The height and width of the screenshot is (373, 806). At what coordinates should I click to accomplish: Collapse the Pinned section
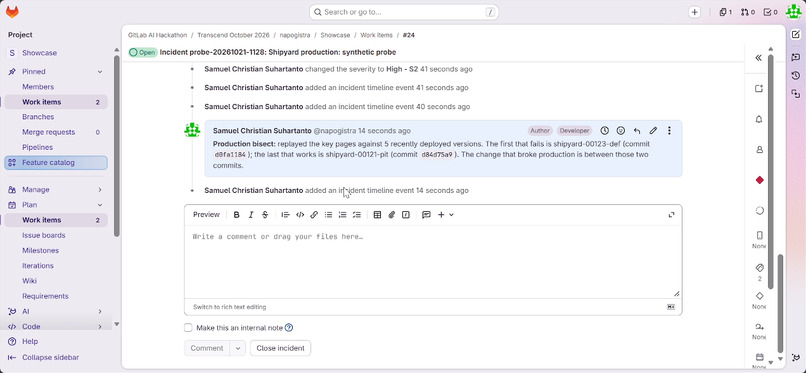coord(100,71)
